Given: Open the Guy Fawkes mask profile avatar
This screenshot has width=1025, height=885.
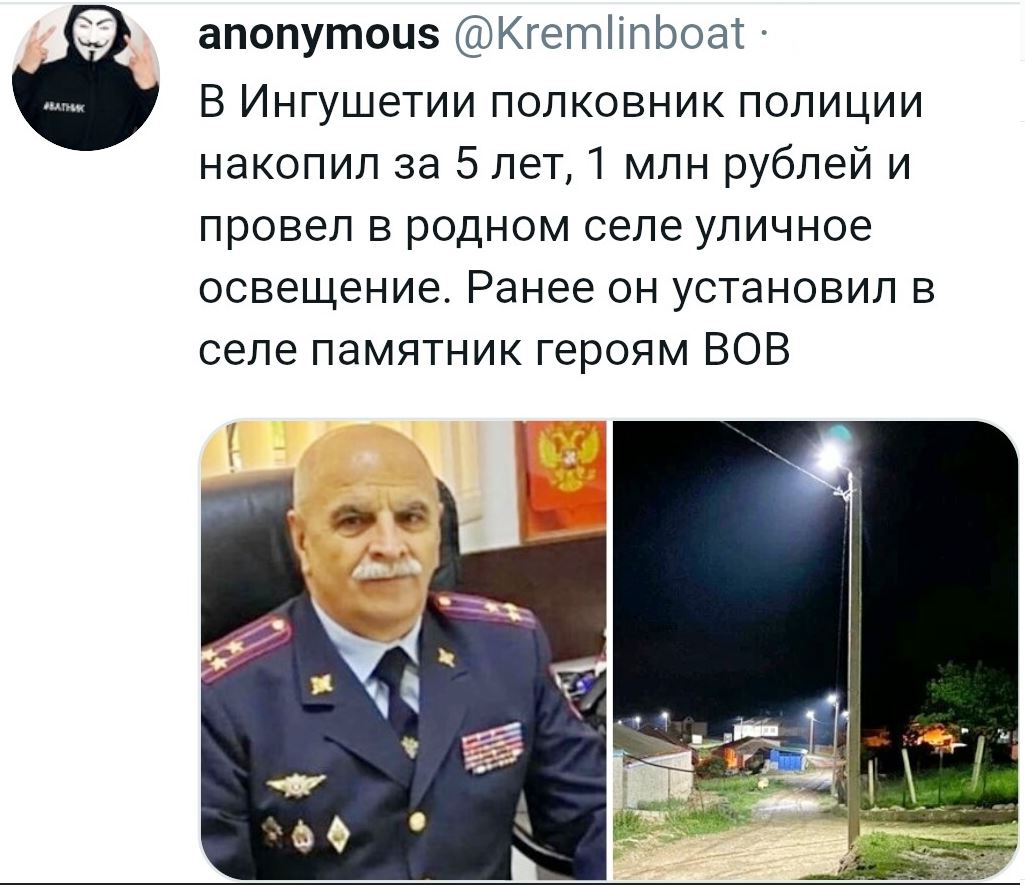Looking at the screenshot, I should coord(86,77).
